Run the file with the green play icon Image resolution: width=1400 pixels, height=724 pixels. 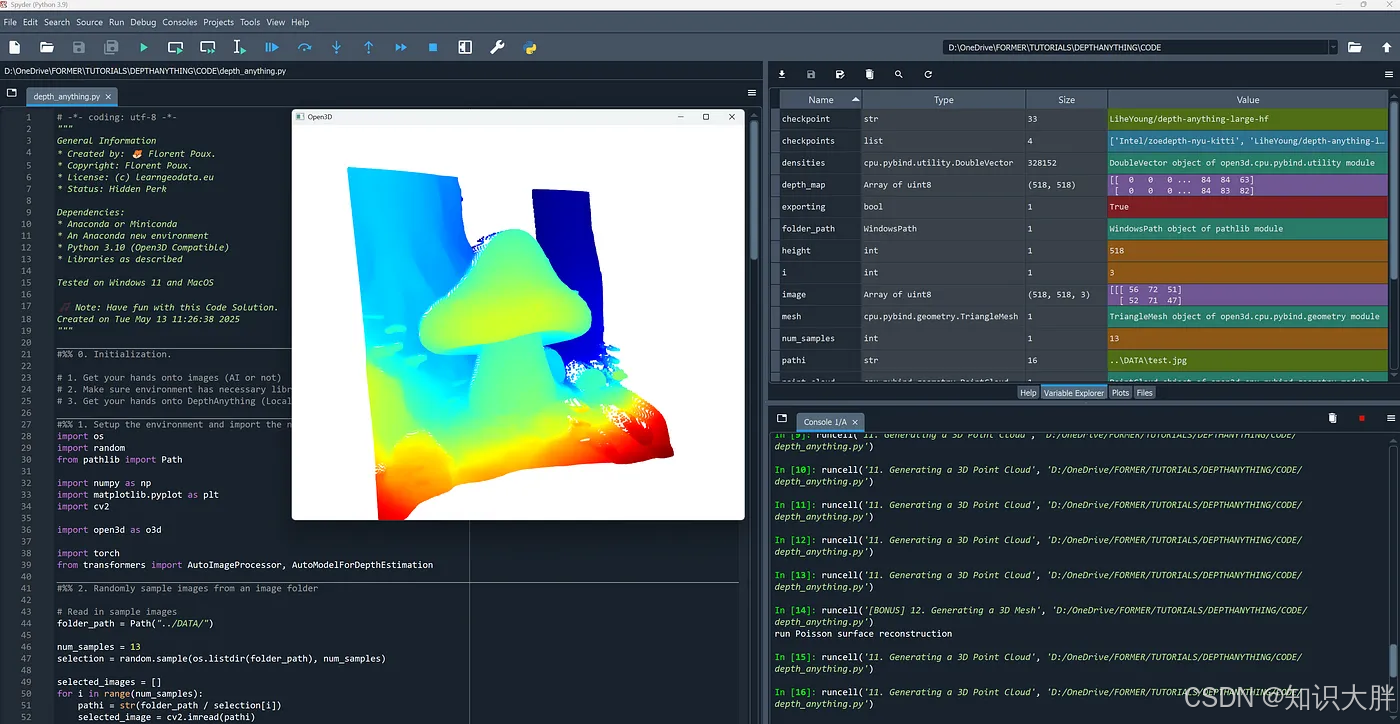coord(143,47)
